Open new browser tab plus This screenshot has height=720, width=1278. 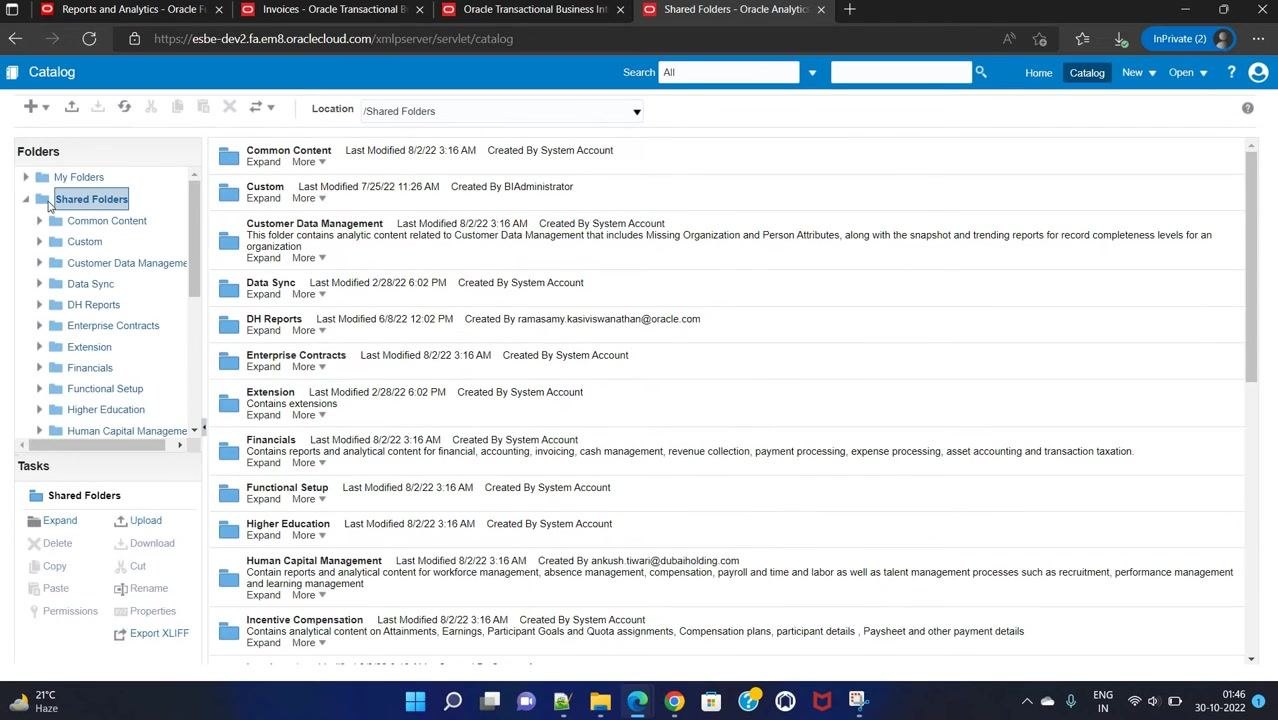pyautogui.click(x=849, y=10)
